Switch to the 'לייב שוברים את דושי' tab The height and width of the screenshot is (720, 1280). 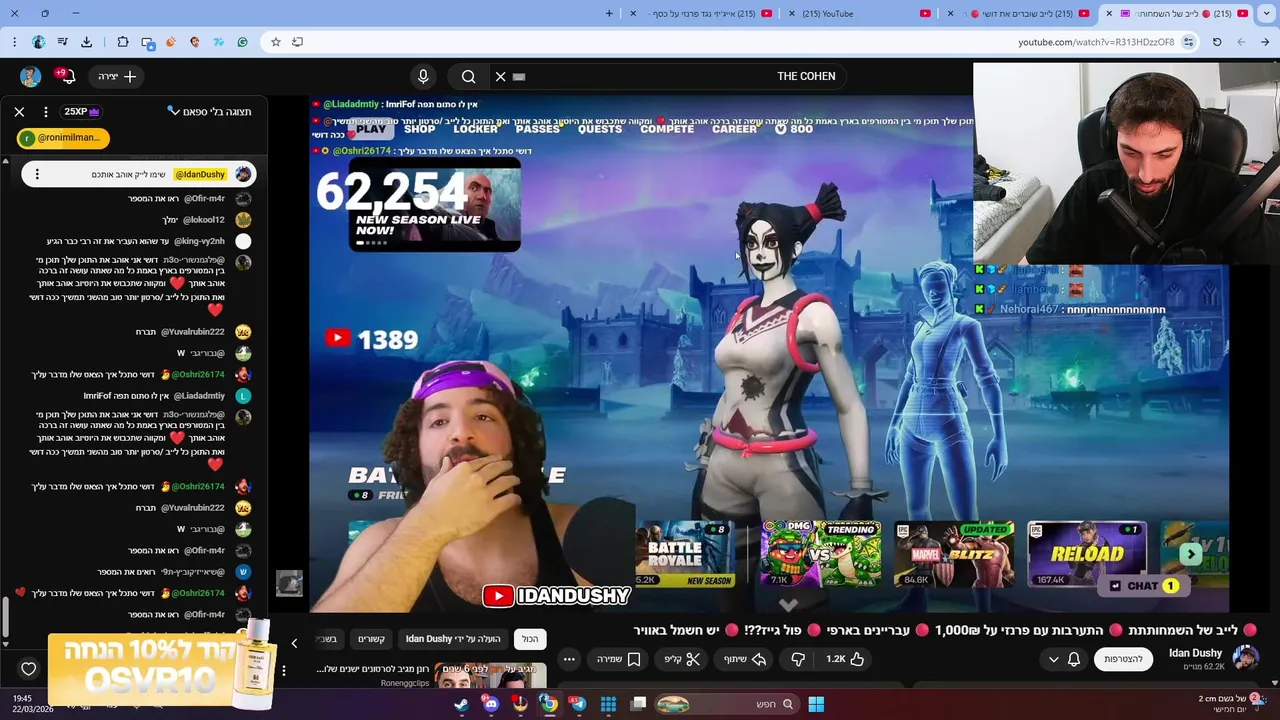(1020, 14)
